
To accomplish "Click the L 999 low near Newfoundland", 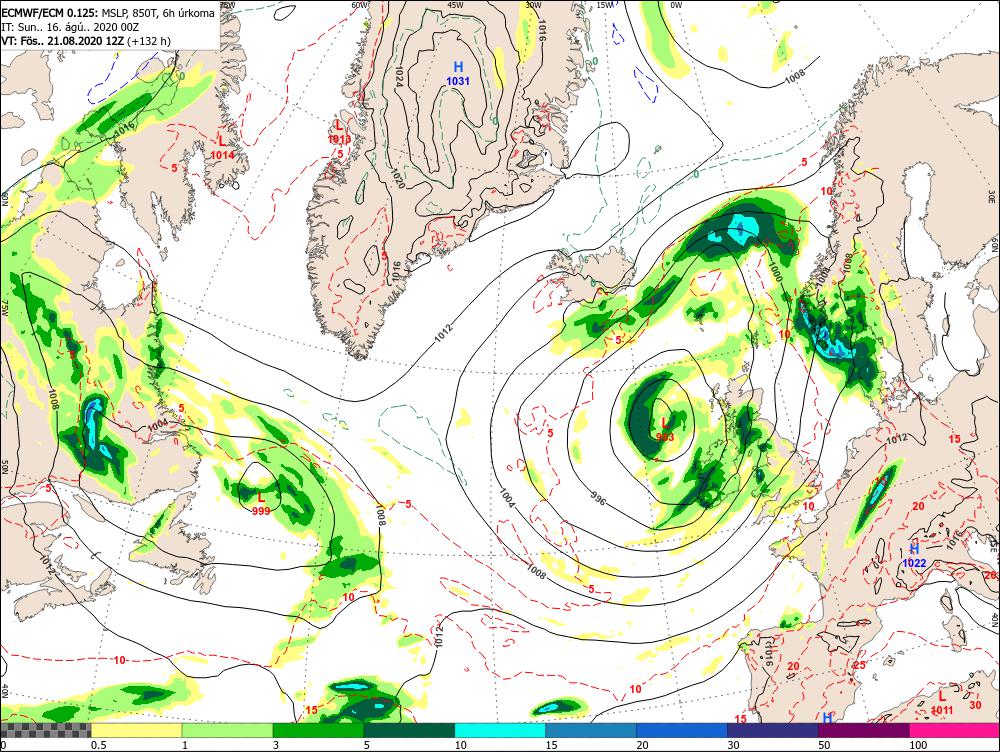I will click(x=261, y=503).
